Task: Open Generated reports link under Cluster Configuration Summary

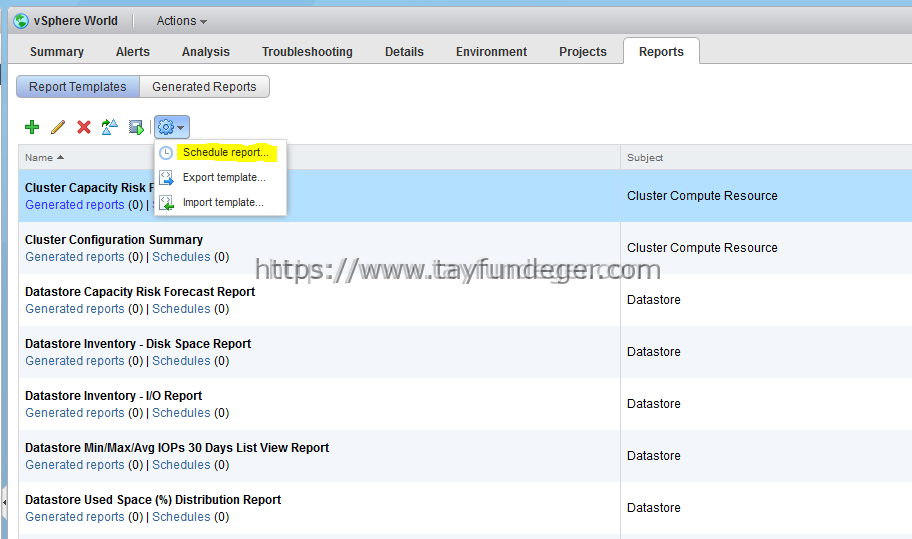Action: [74, 257]
